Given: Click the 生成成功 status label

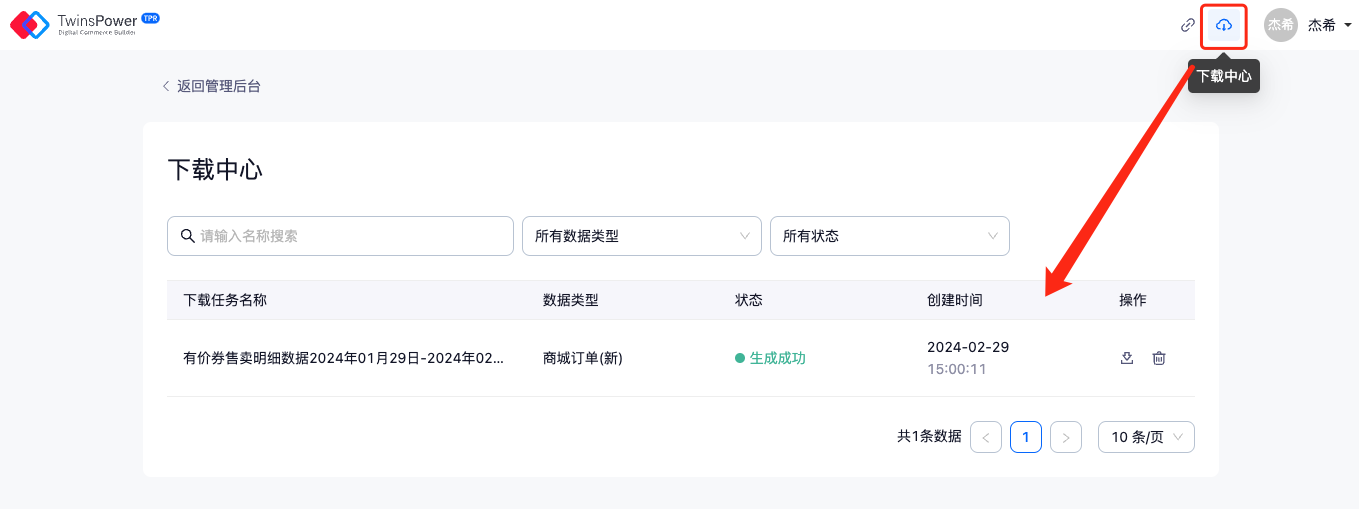Looking at the screenshot, I should coord(777,358).
